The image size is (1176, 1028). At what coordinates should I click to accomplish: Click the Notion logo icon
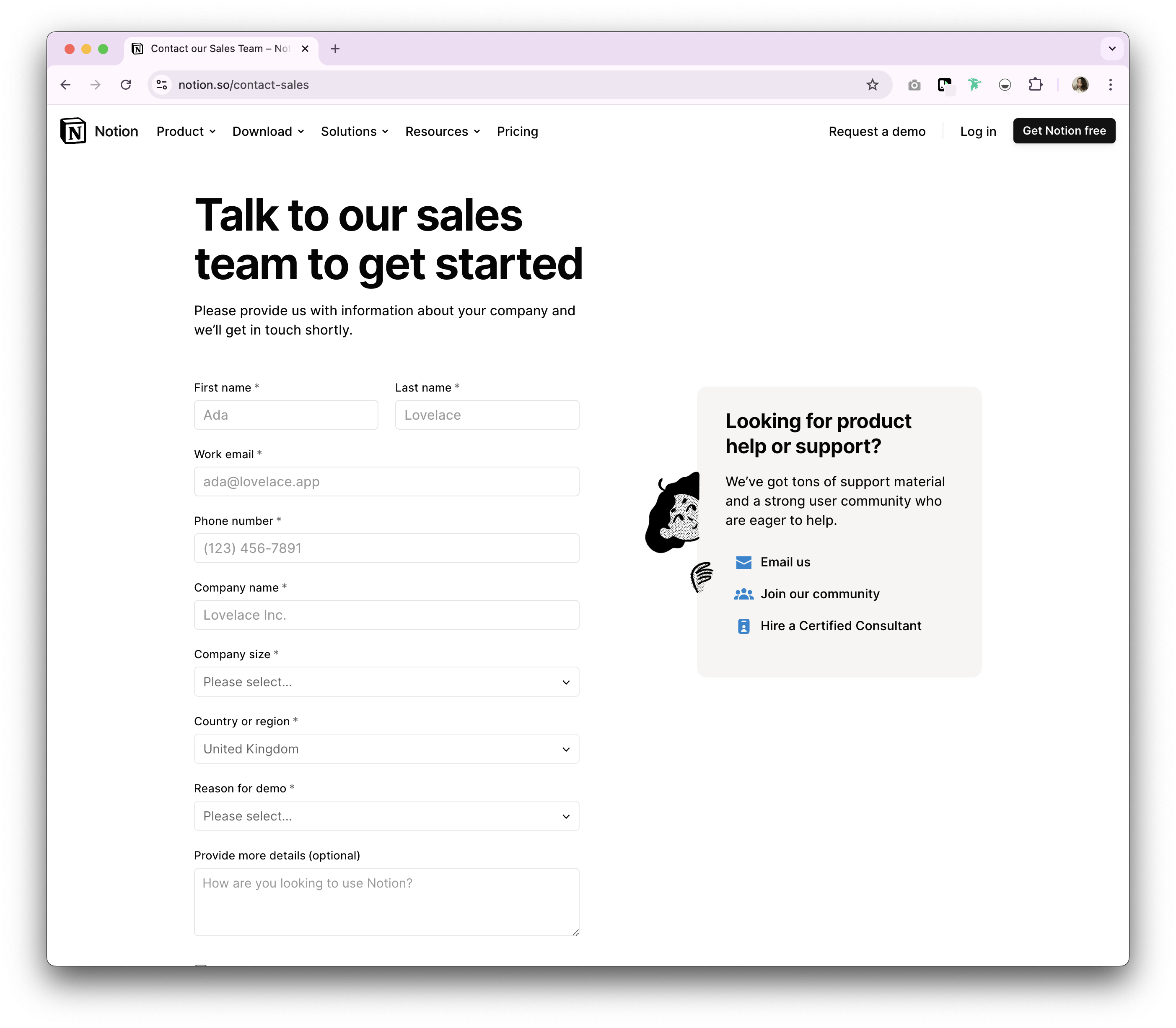[73, 131]
